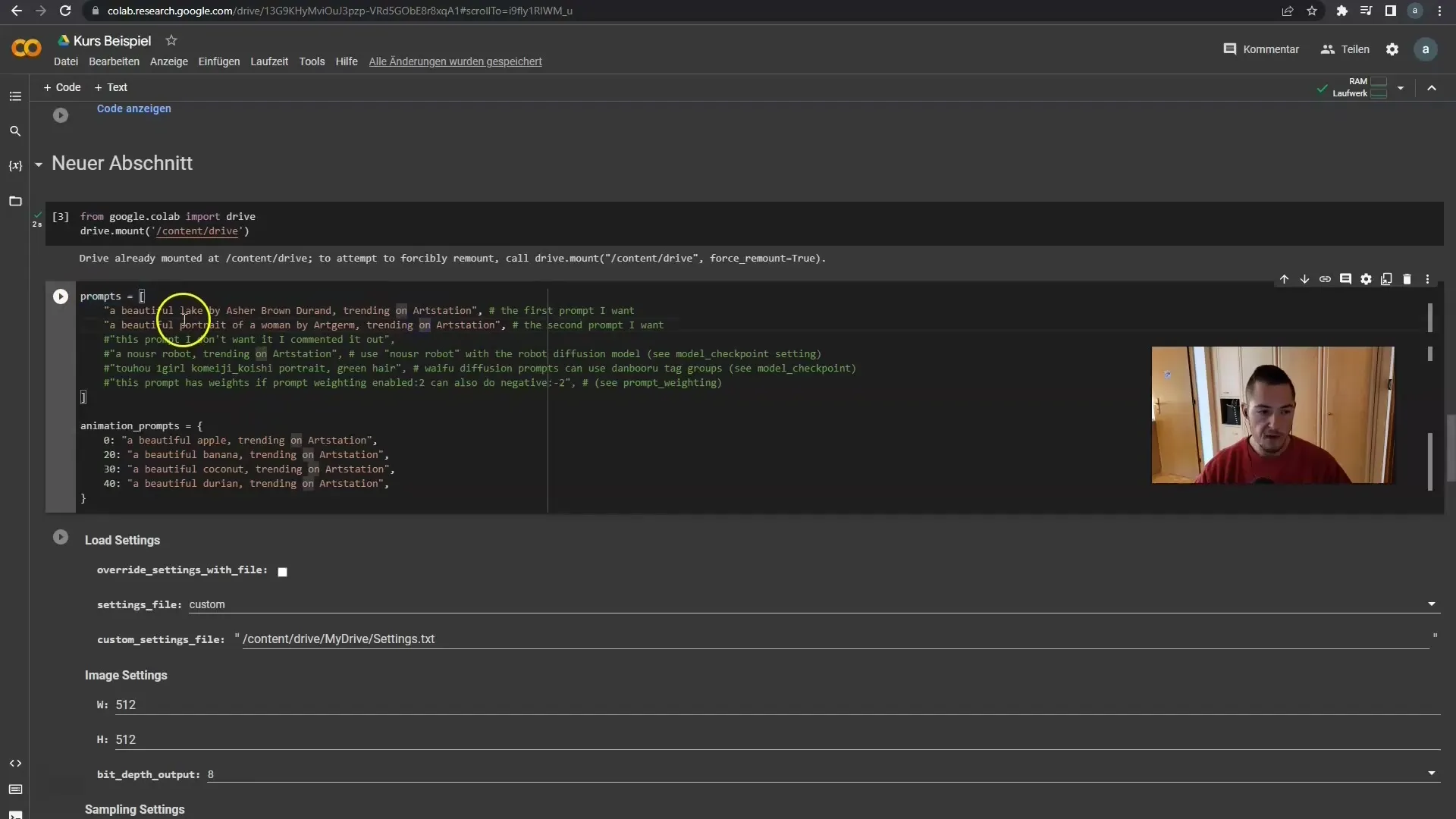
Task: Open Chrome extensions puzzle icon
Action: pyautogui.click(x=1341, y=11)
